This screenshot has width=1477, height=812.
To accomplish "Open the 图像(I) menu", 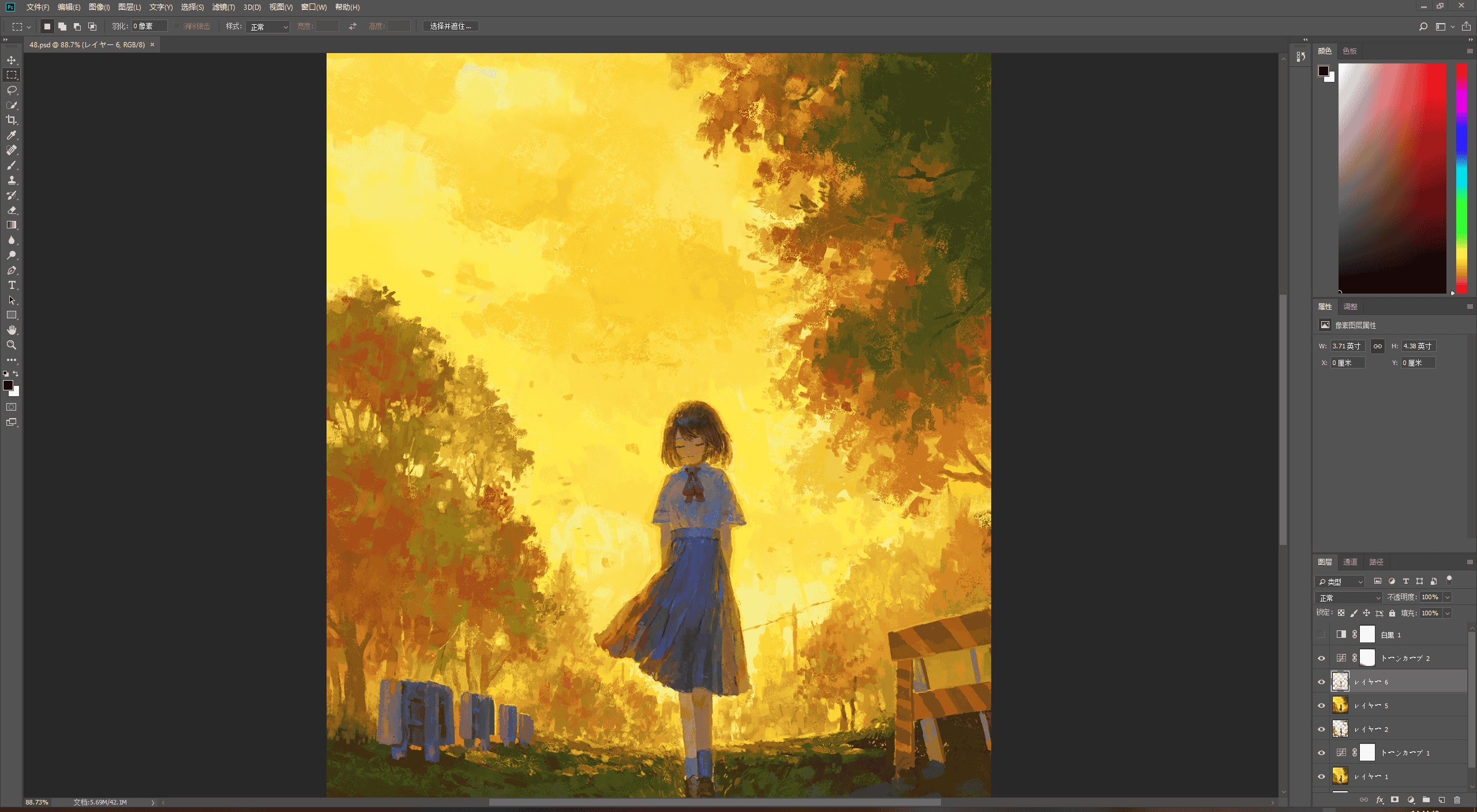I will [99, 7].
